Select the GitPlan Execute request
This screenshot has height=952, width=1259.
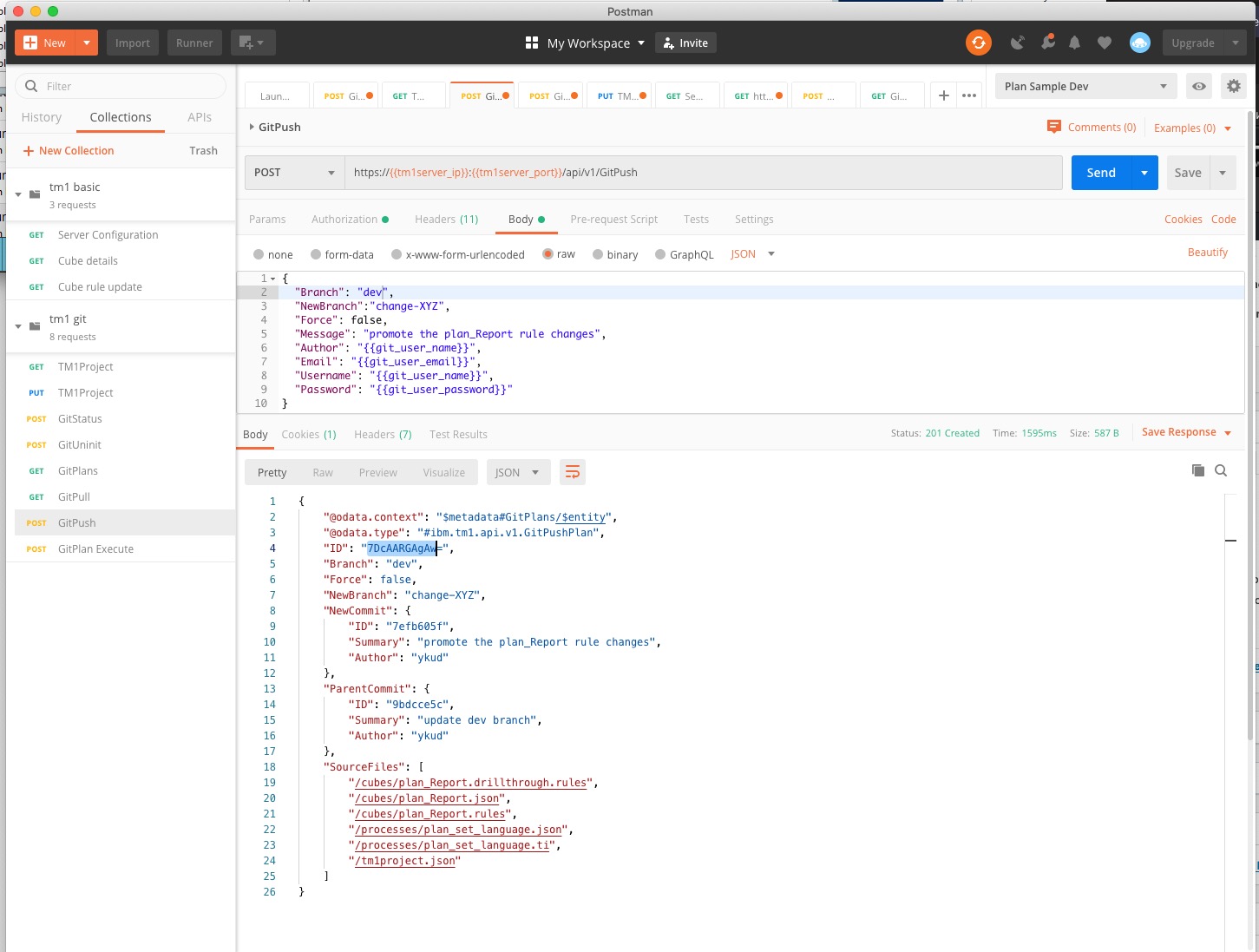coord(121,549)
